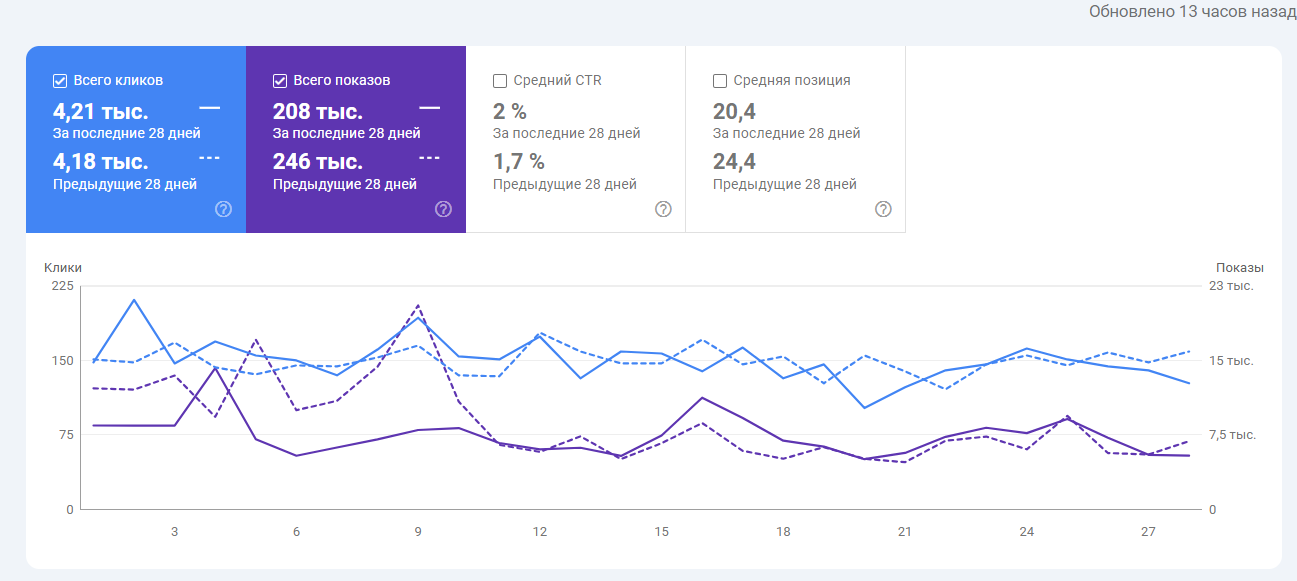
Task: Click help icon on Всего кликов card
Action: [224, 209]
